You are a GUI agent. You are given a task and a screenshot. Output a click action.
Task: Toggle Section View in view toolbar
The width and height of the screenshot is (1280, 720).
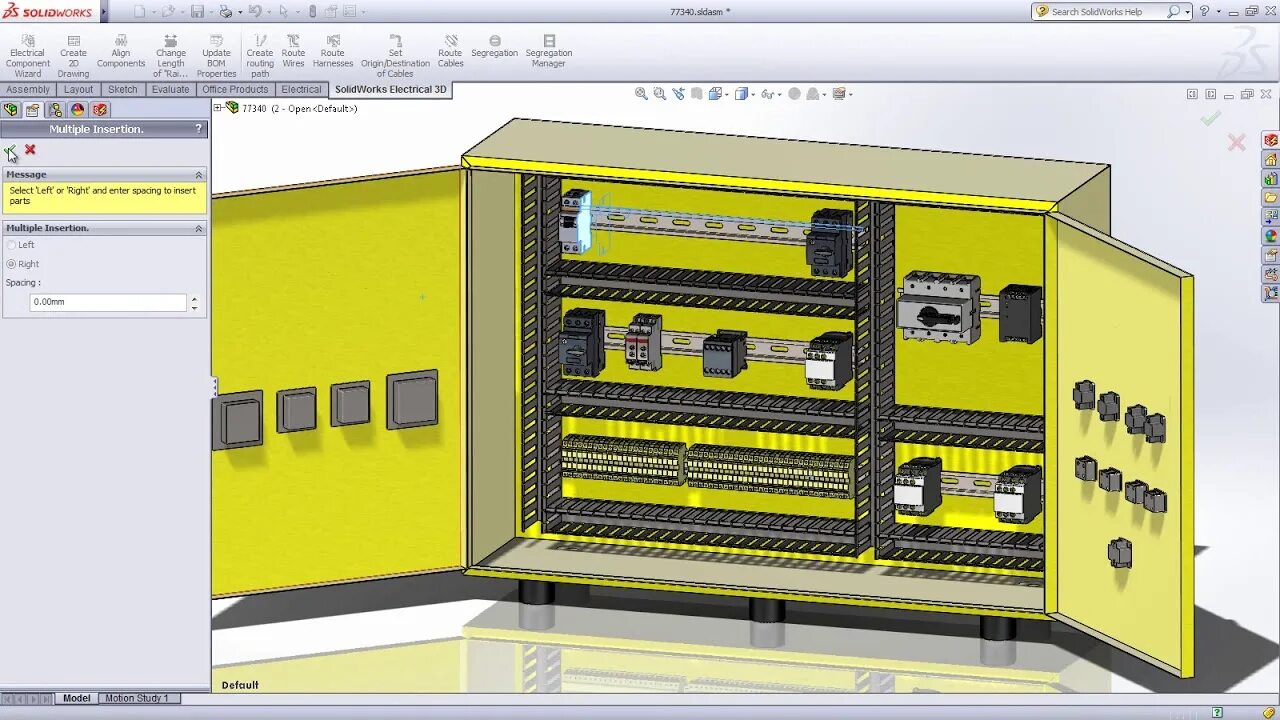pos(697,93)
